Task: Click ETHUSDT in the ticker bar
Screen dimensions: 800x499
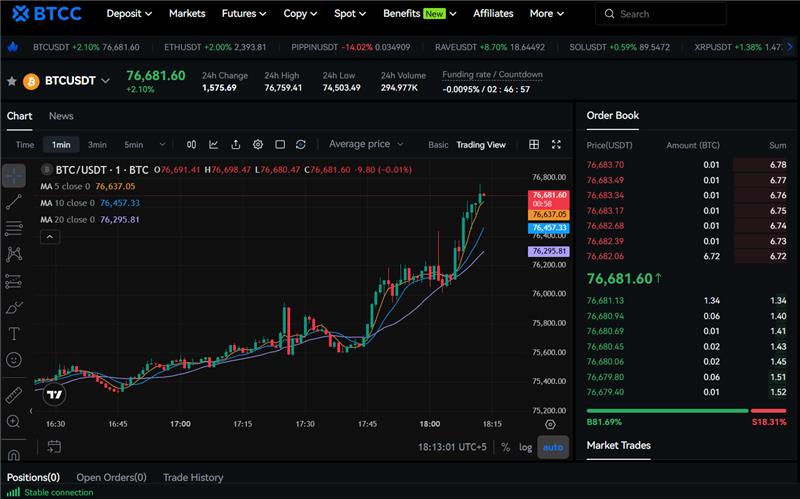Action: coord(215,47)
